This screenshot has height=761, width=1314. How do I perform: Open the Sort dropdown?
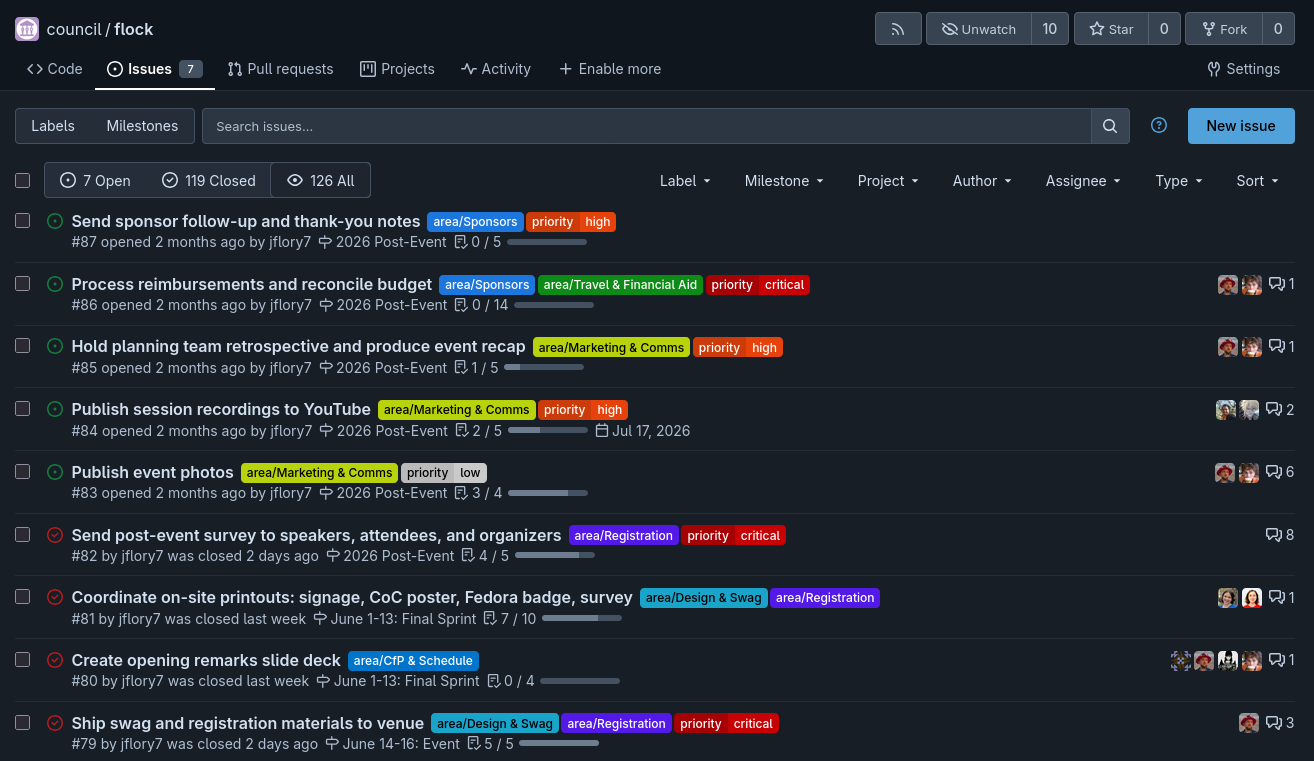pyautogui.click(x=1257, y=181)
